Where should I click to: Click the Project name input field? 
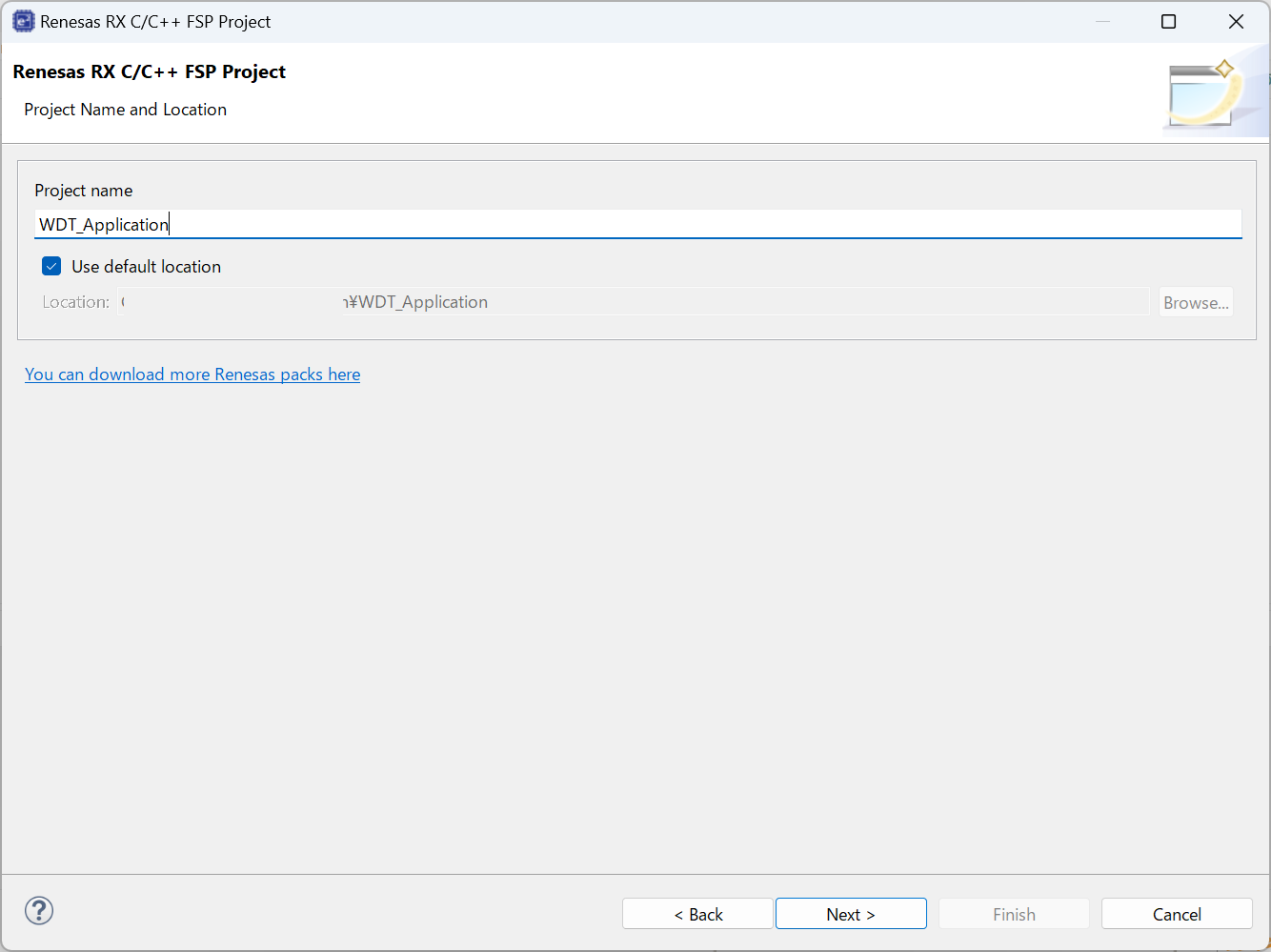[638, 224]
